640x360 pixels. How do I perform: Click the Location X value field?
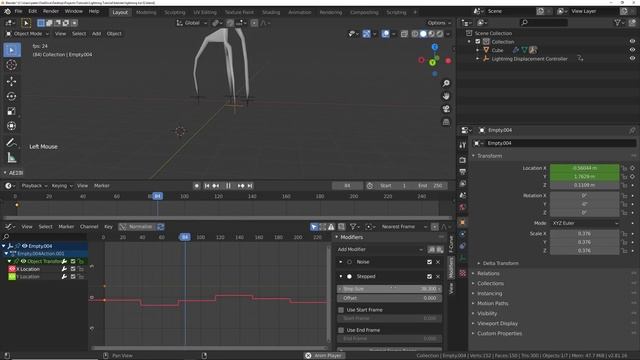[x=584, y=168]
